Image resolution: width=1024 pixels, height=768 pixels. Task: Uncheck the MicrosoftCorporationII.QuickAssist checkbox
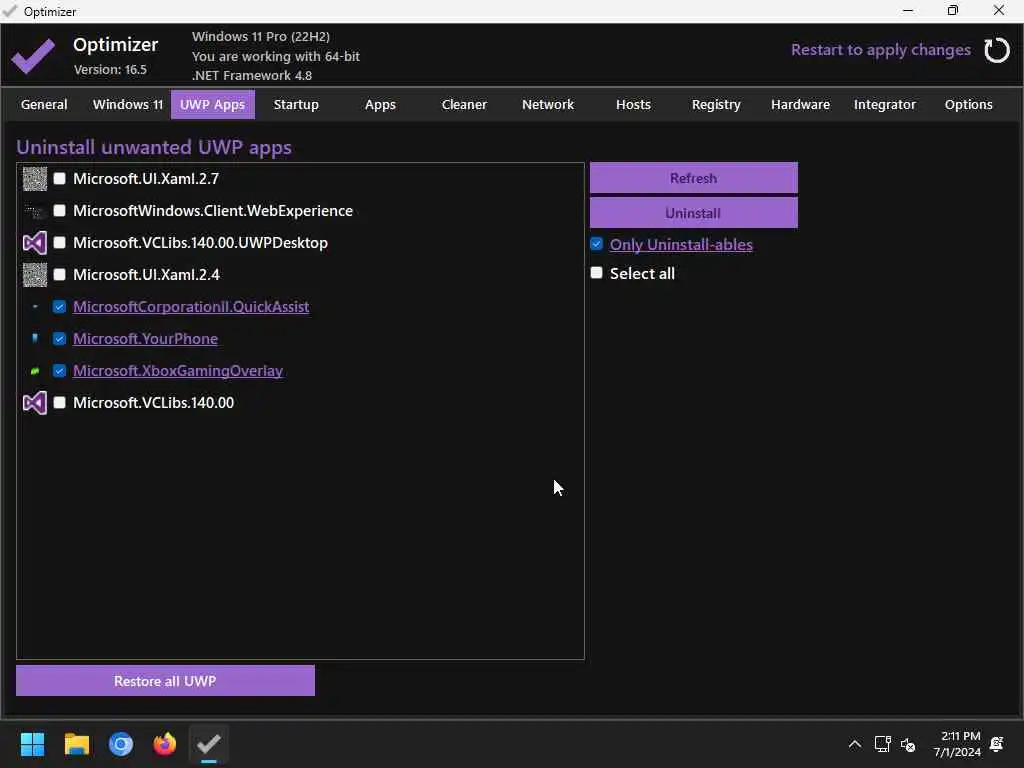coord(59,306)
